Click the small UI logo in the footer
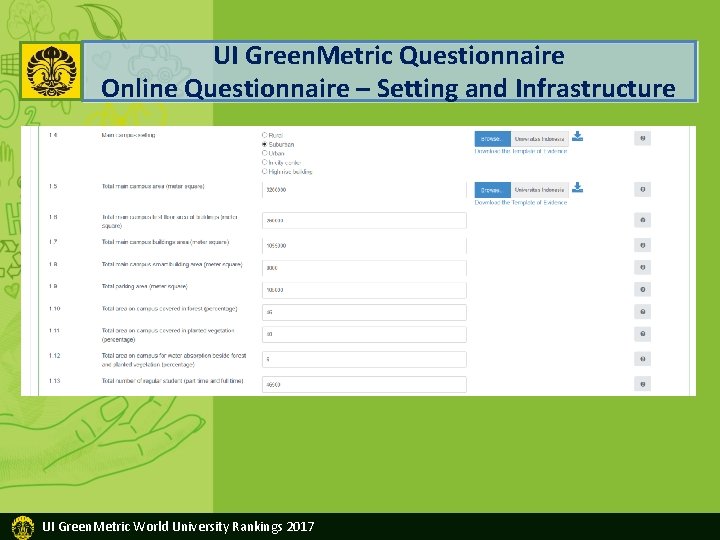Viewport: 720px width, 540px height. [x=22, y=527]
